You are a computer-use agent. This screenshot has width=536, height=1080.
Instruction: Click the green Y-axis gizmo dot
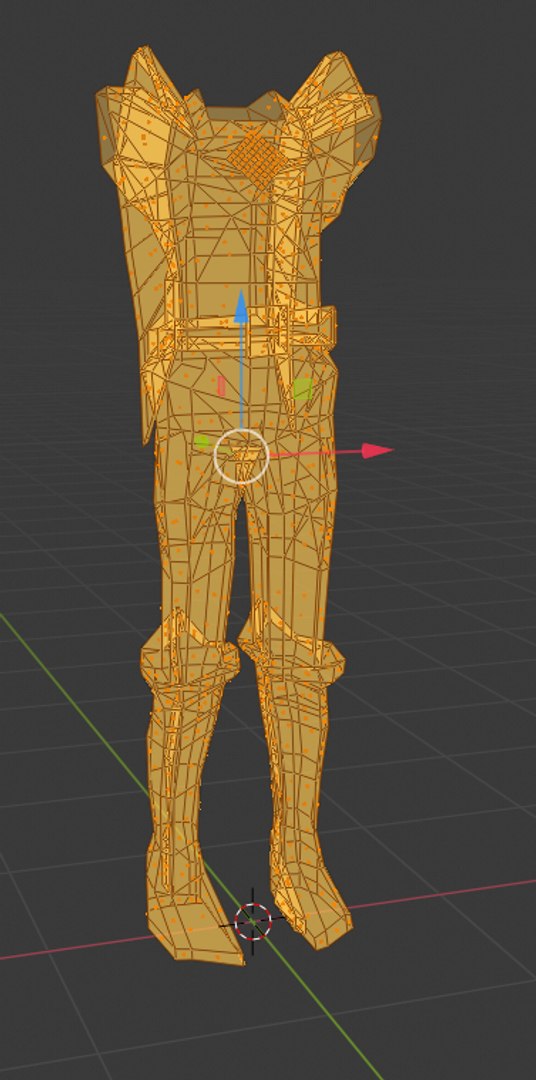click(202, 442)
